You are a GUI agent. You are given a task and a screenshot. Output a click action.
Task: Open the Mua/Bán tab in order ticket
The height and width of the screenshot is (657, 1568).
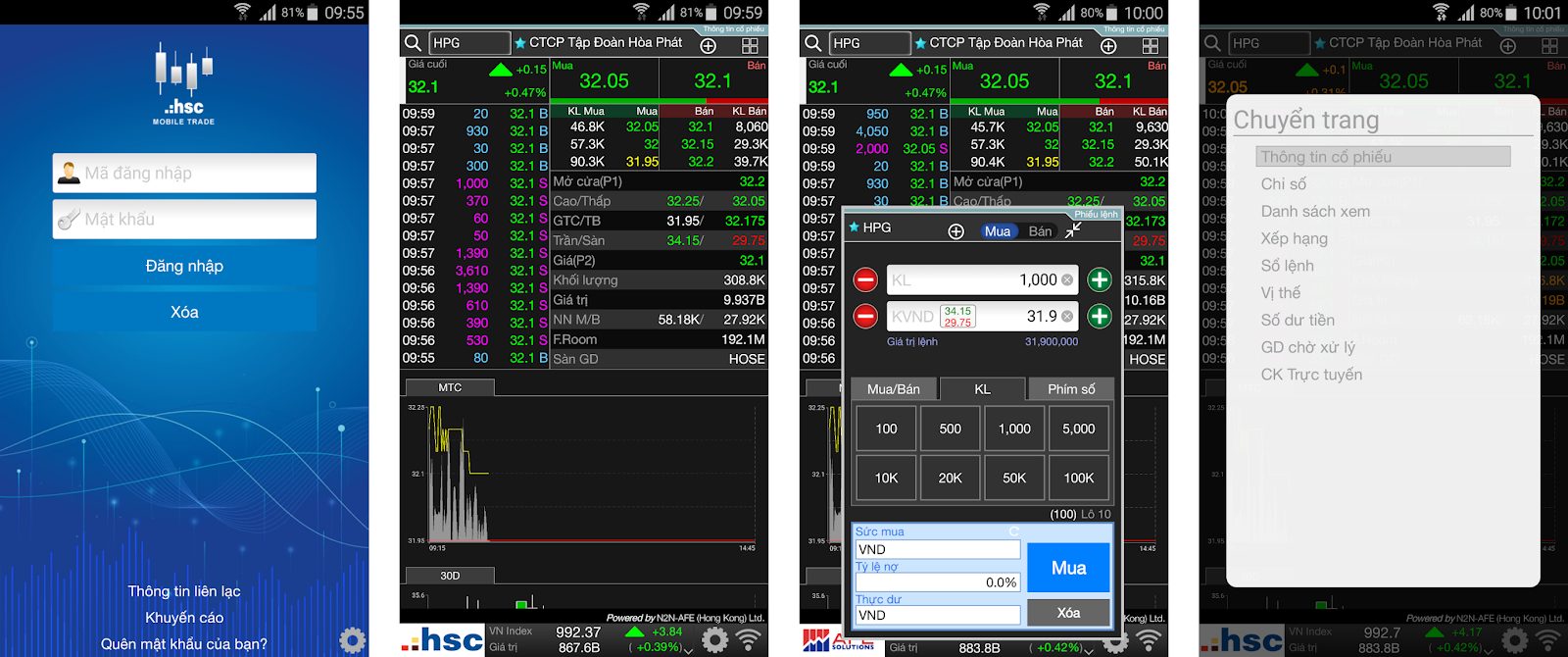pos(894,389)
